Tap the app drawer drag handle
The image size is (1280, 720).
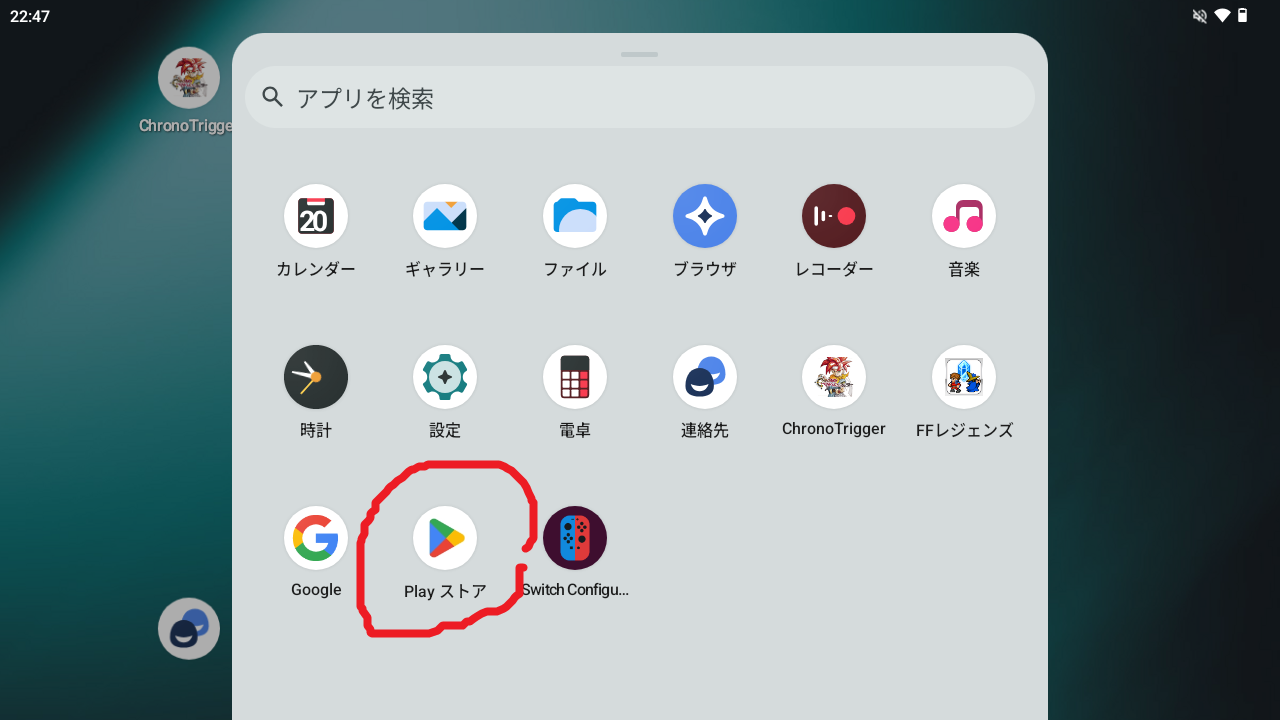click(639, 54)
